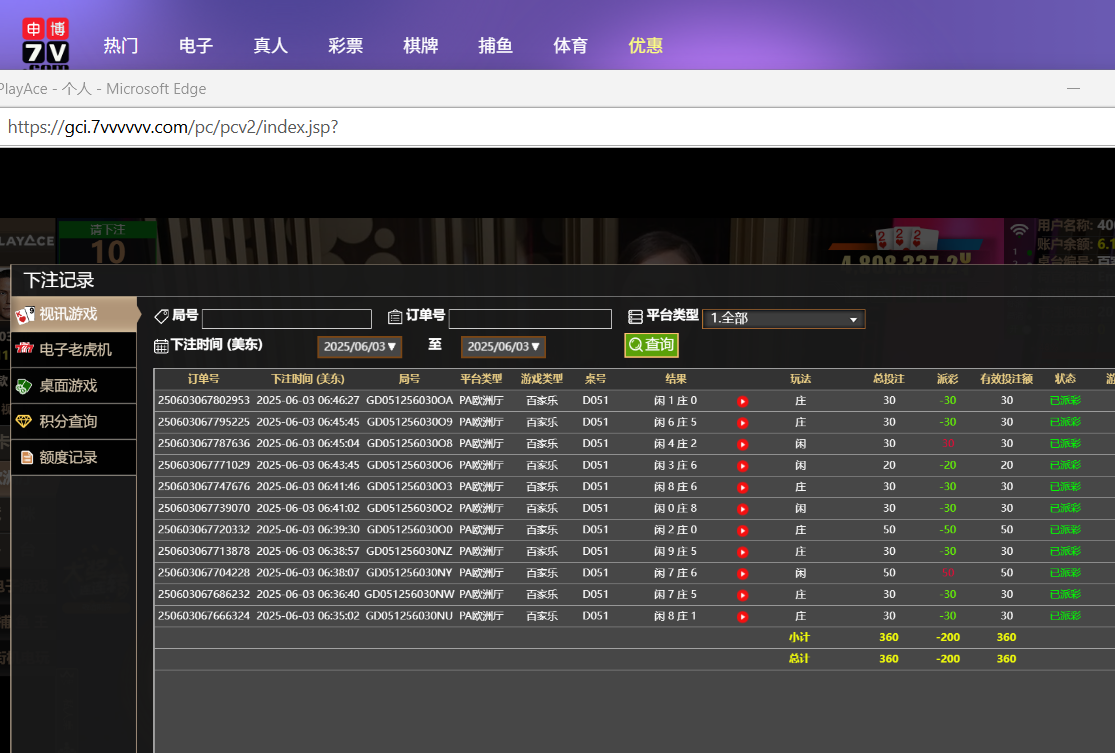
Task: Click the 申博 7V logo
Action: 46,43
